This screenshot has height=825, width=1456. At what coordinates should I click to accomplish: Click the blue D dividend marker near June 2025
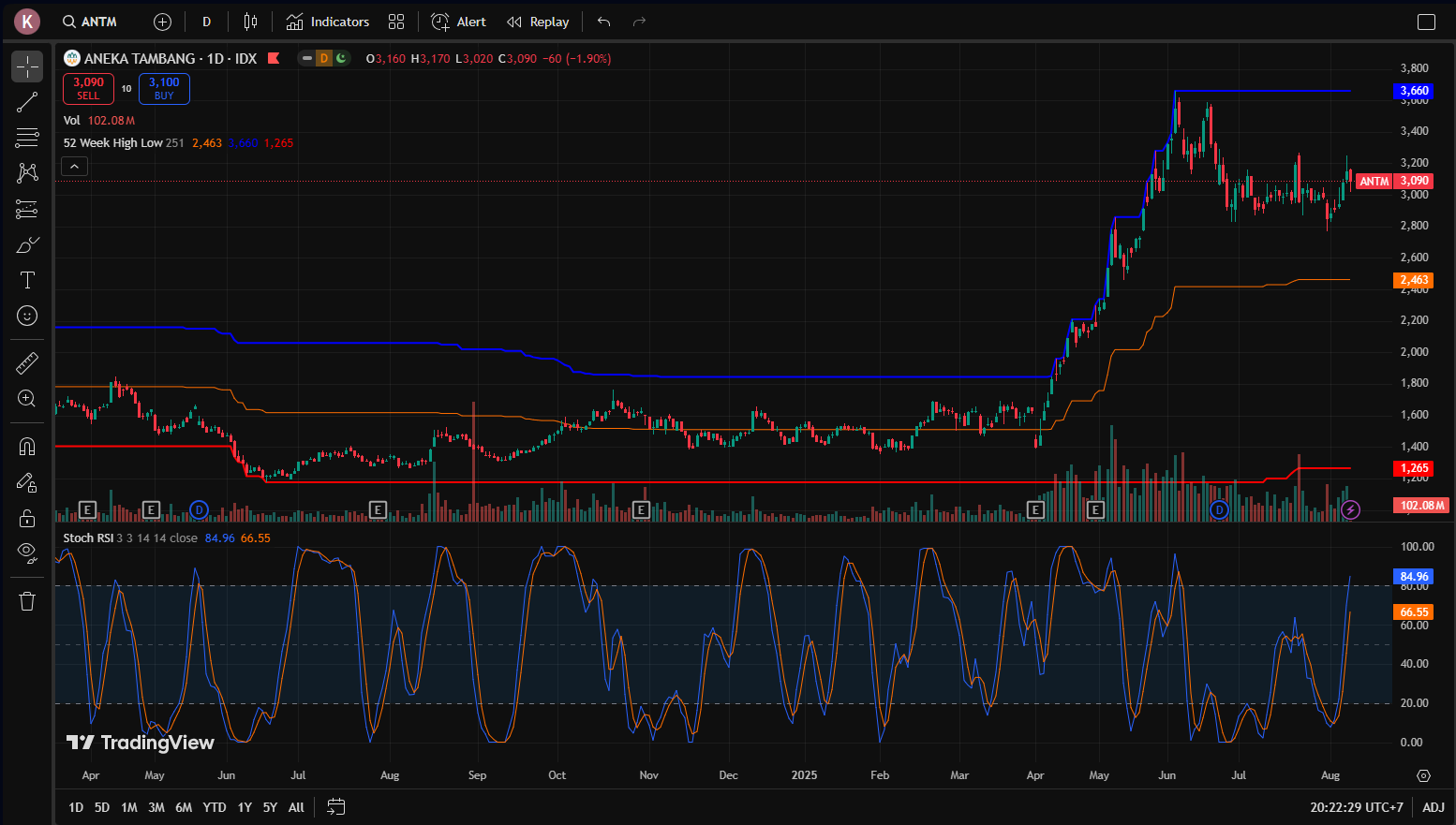[1219, 509]
